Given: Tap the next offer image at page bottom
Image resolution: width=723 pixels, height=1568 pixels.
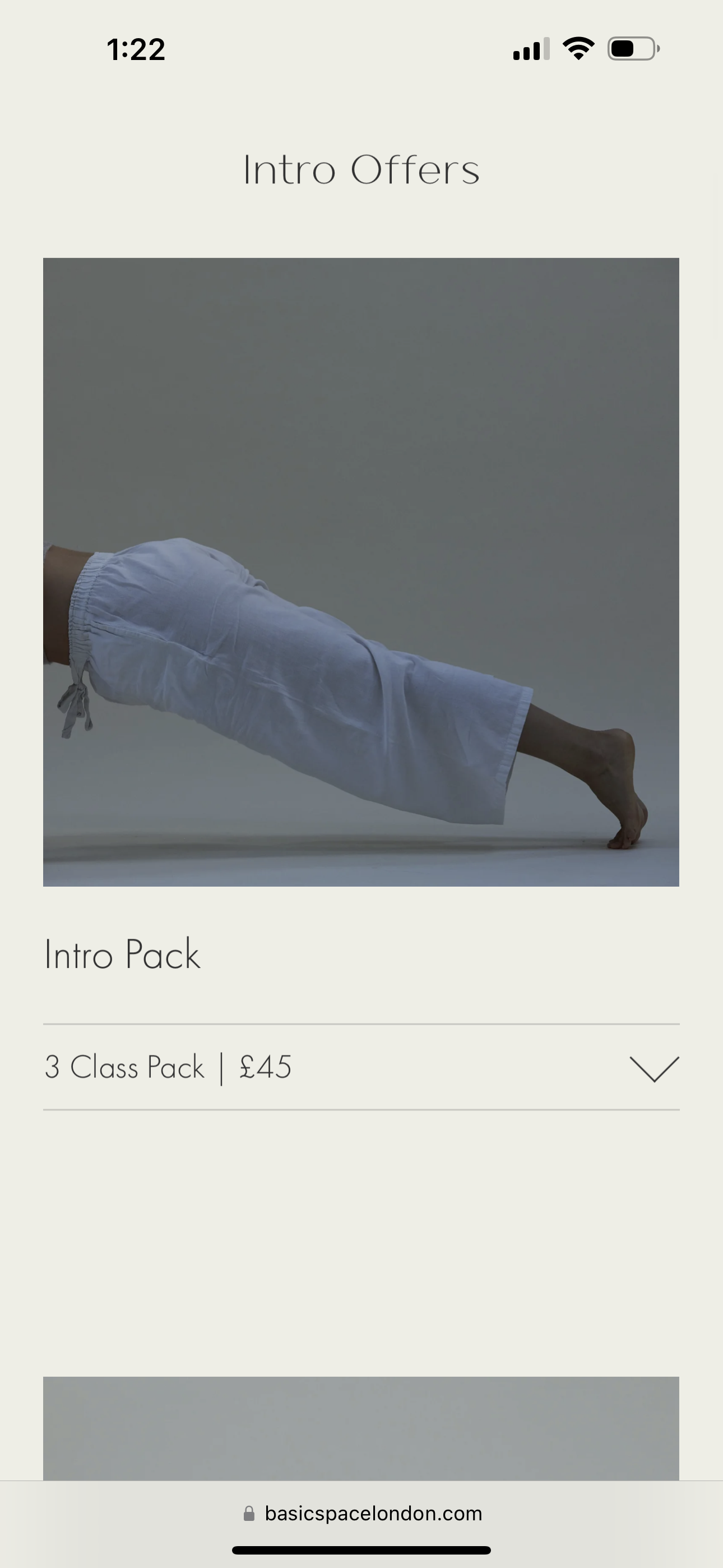Looking at the screenshot, I should pos(361,1428).
